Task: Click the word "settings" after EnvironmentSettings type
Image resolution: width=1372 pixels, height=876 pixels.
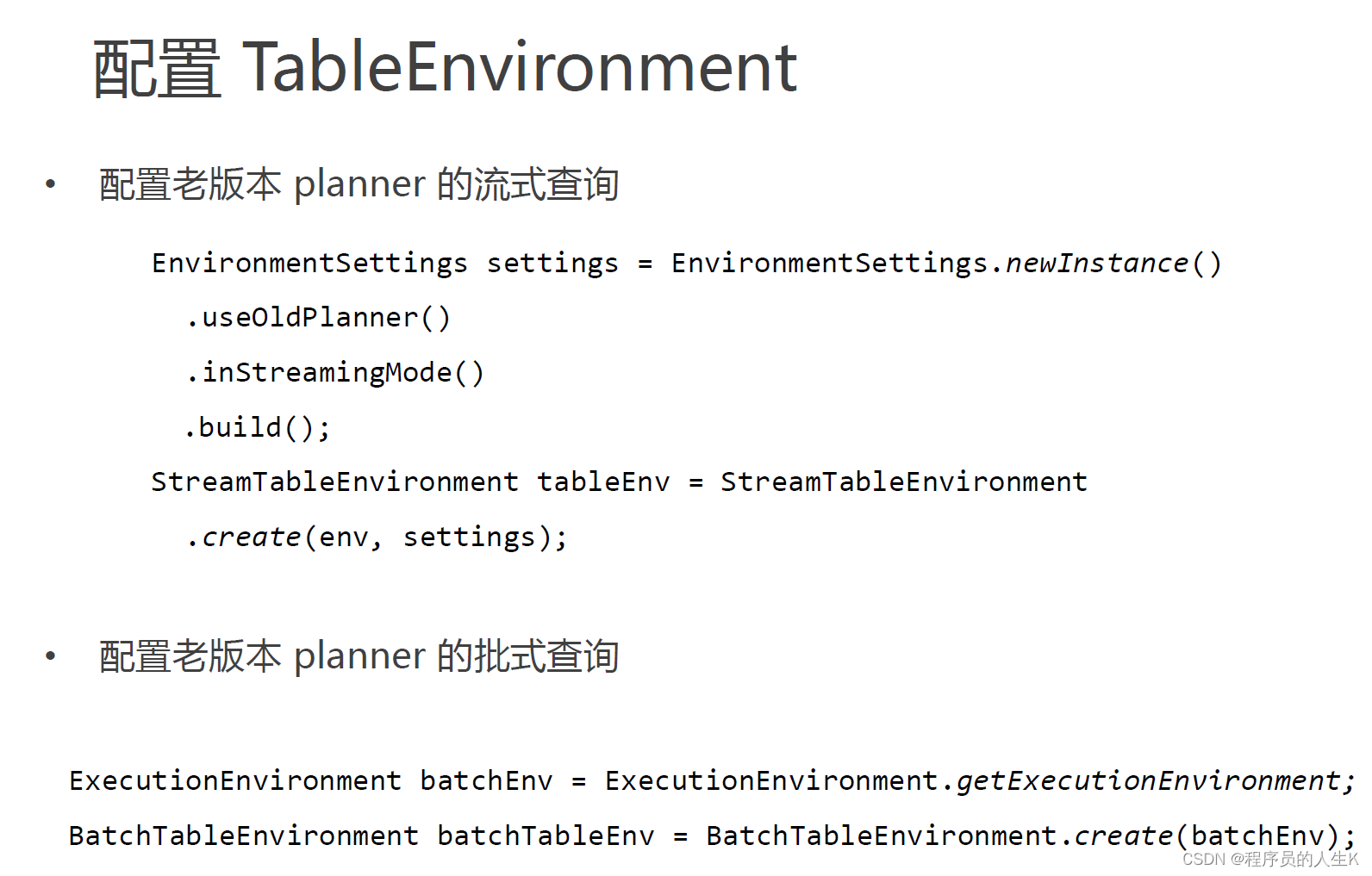Action: click(x=552, y=263)
